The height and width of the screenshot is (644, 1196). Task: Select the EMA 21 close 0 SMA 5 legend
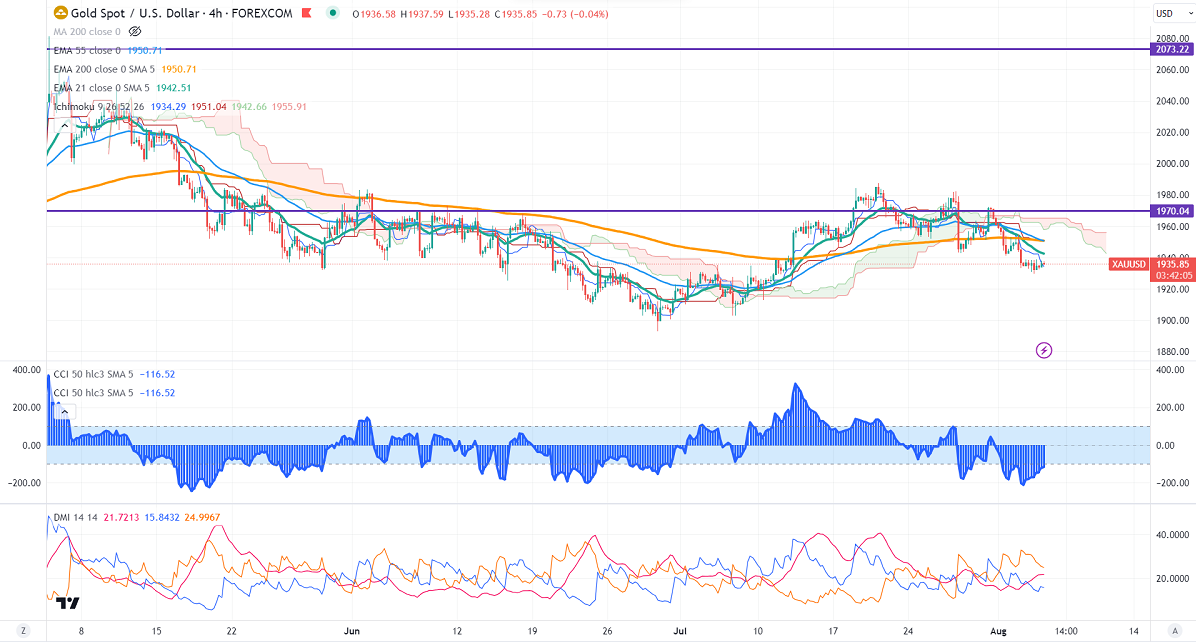point(101,88)
